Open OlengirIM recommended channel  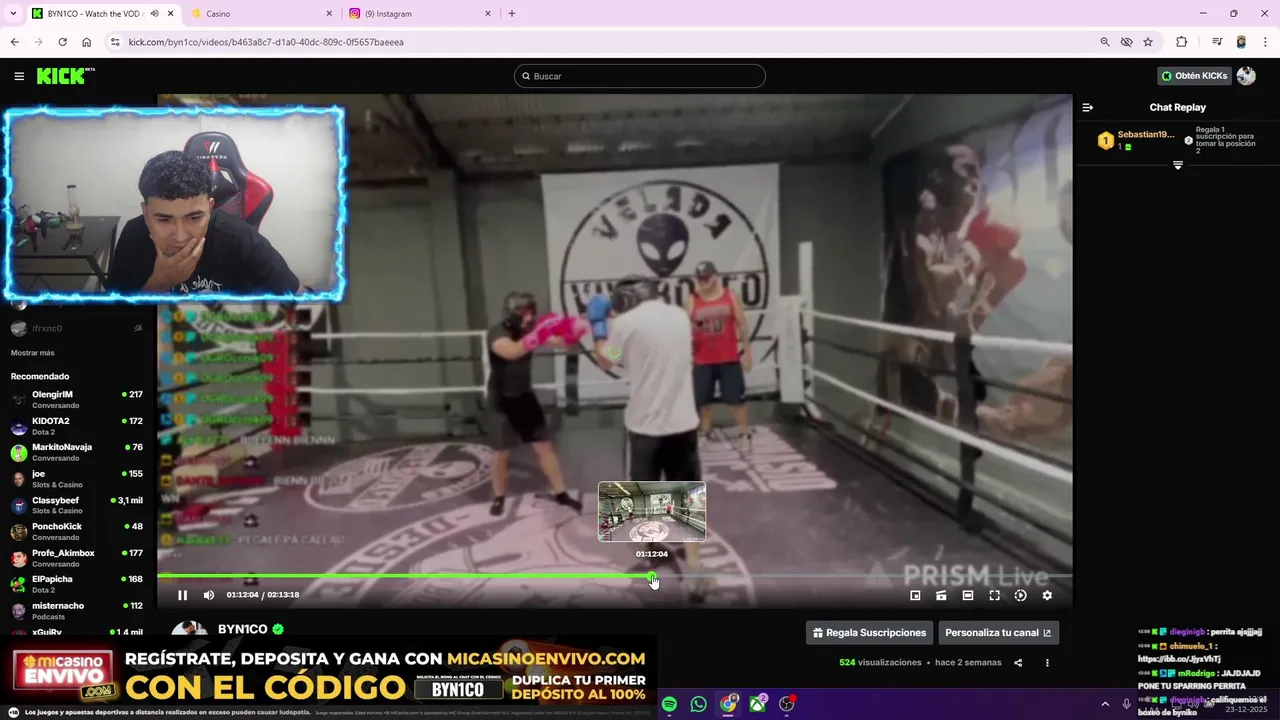coord(78,399)
